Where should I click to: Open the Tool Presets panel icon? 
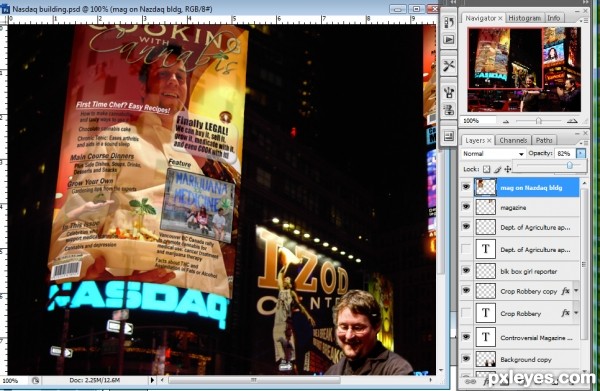(449, 66)
